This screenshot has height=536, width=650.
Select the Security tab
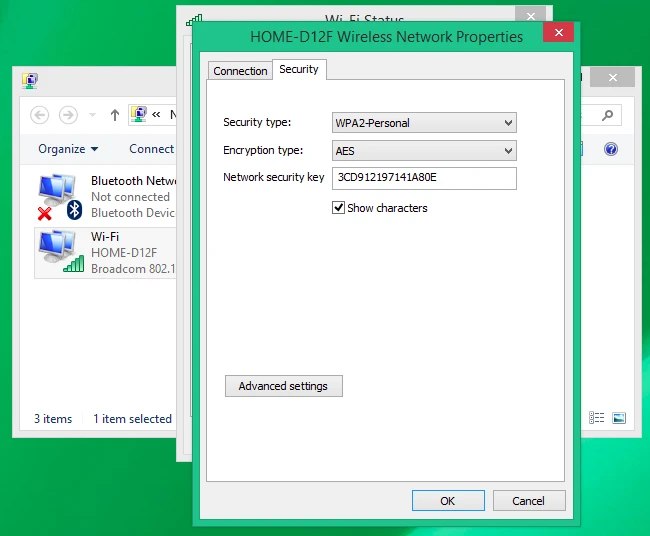(299, 69)
